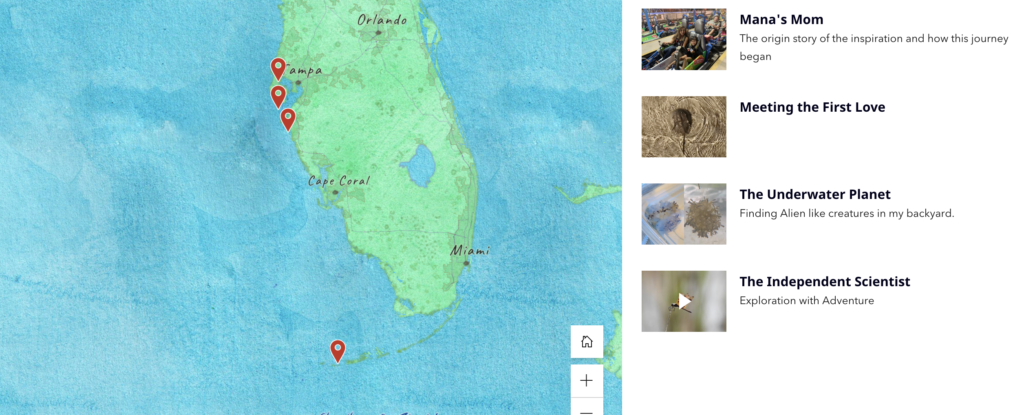This screenshot has height=415, width=1024.
Task: Select the Cape Coral map label
Action: 339,181
